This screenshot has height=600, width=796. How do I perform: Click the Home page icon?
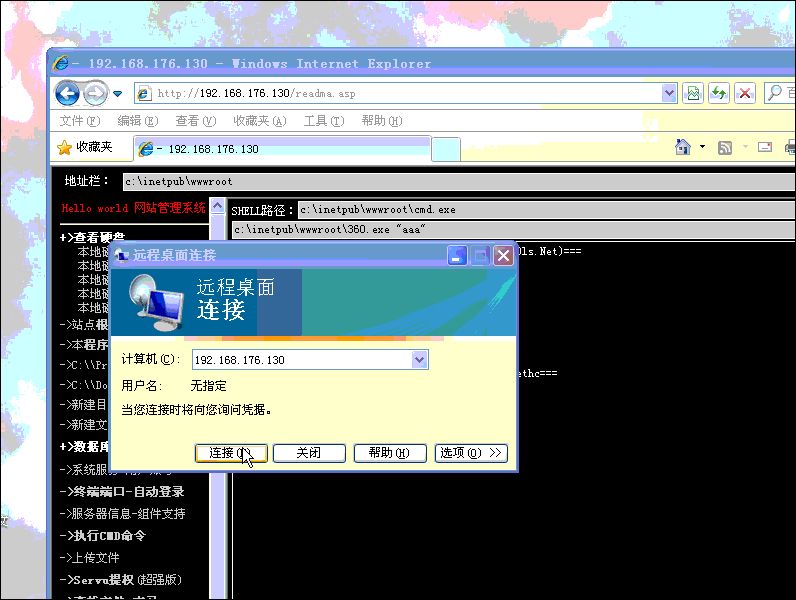683,147
